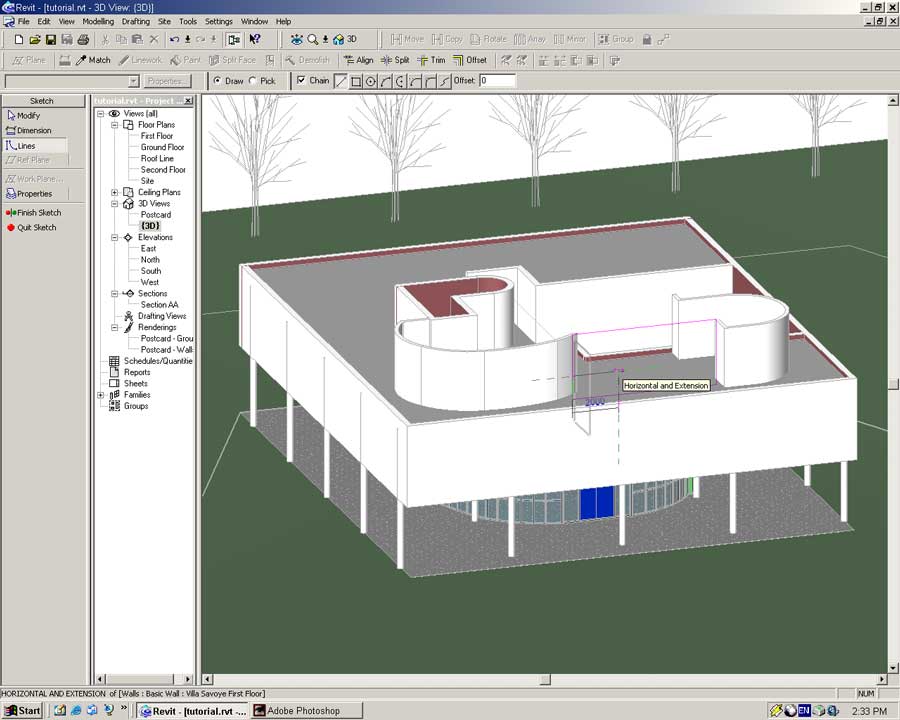Image resolution: width=900 pixels, height=720 pixels.
Task: Pick the Dimension tool in Sketch panel
Action: (29, 130)
